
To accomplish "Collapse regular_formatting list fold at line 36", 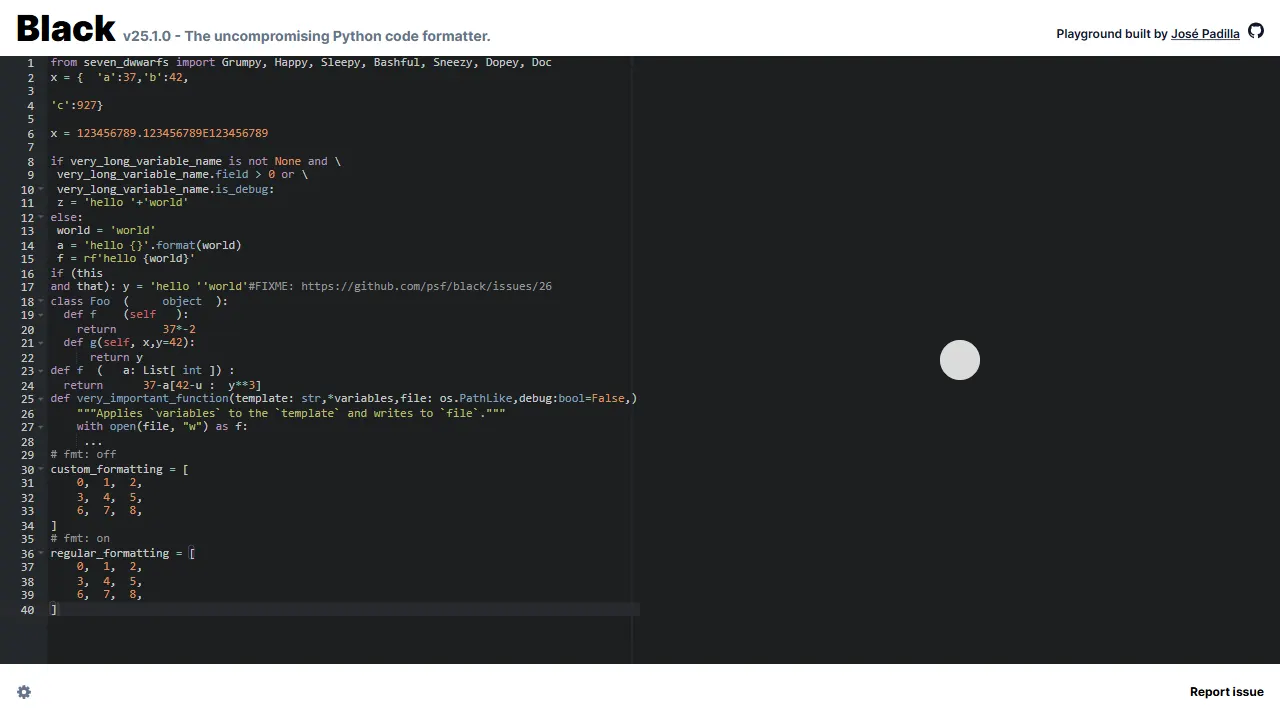I will point(41,553).
